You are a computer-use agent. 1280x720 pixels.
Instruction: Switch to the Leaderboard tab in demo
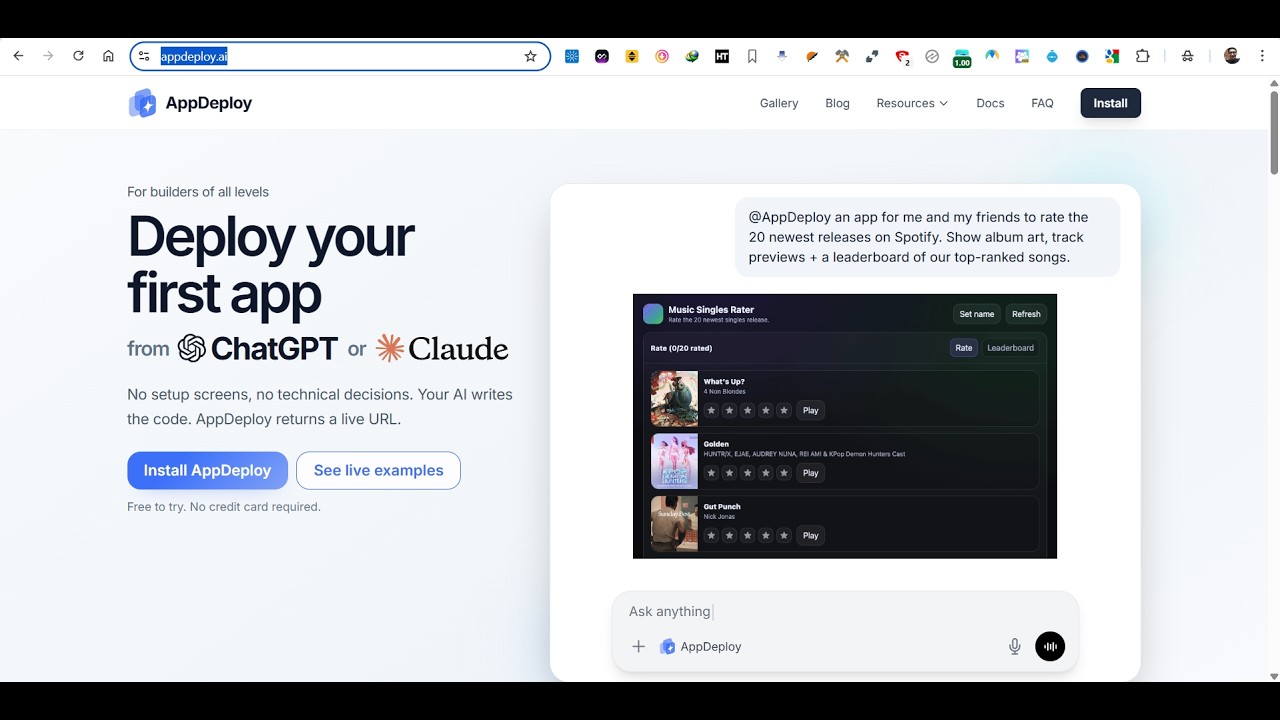1010,348
